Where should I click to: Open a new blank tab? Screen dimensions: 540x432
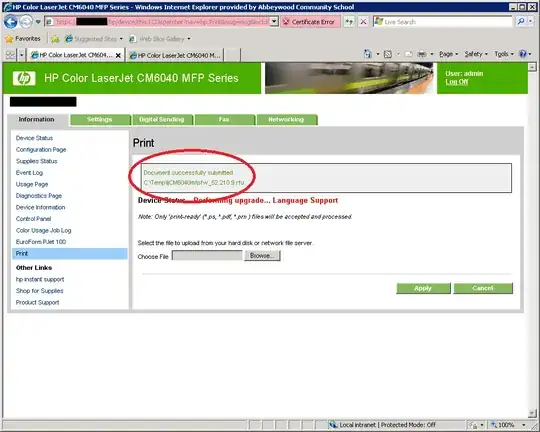coord(232,55)
